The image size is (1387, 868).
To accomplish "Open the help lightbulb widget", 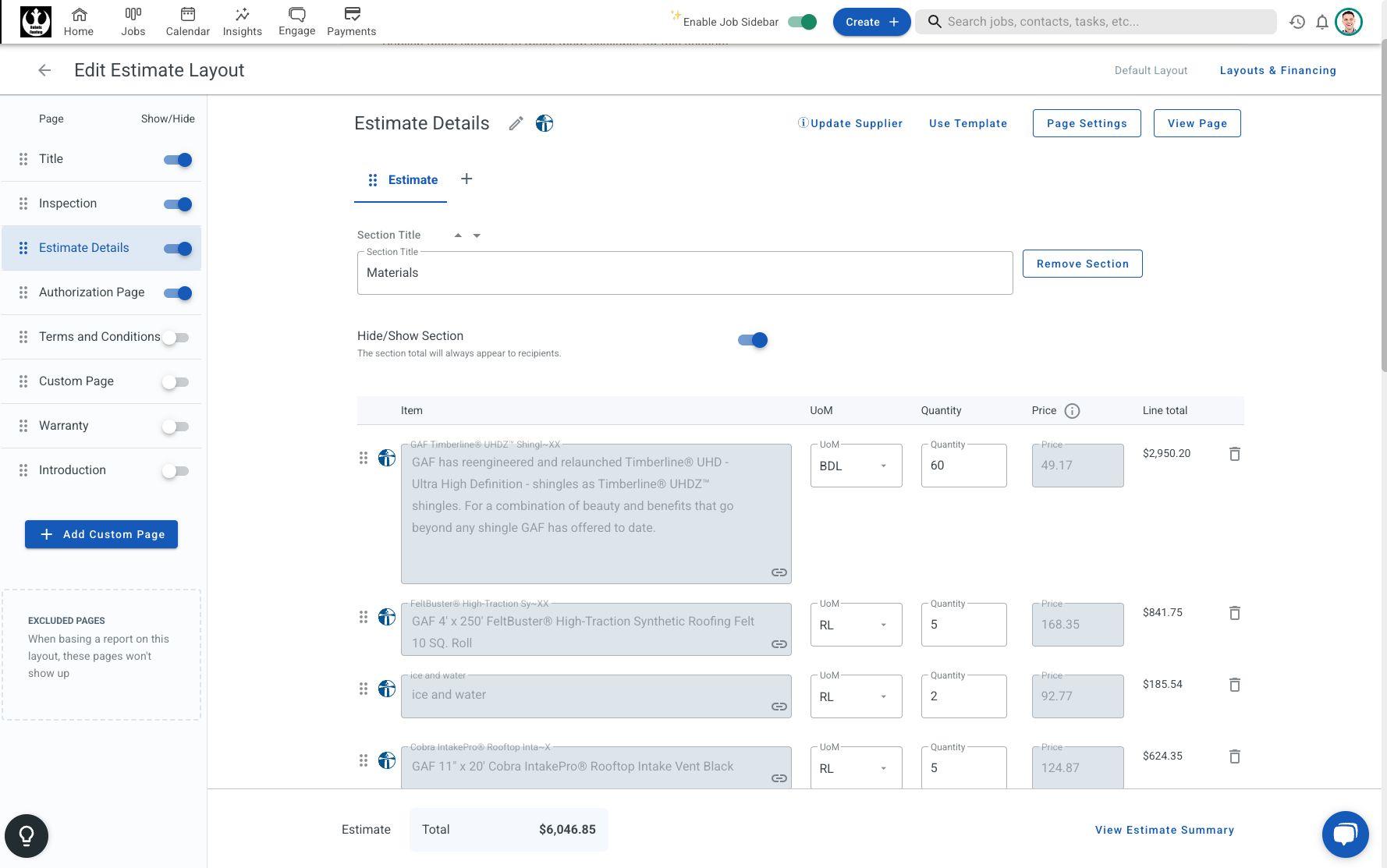I will pyautogui.click(x=27, y=836).
